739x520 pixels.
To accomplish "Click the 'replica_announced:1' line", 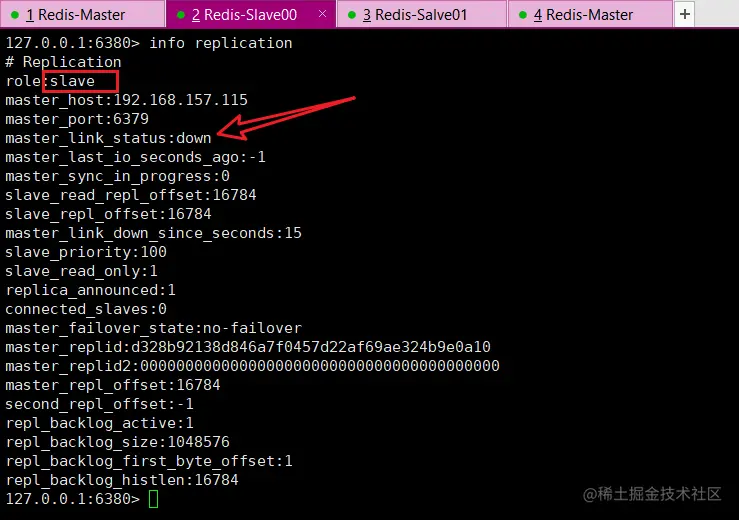I will pyautogui.click(x=90, y=290).
